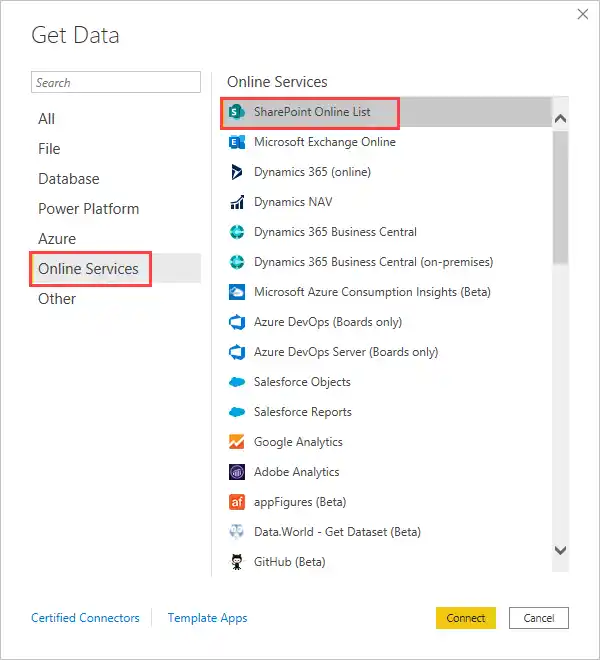Viewport: 600px width, 660px height.
Task: Click Azure Consumption Insights cloud icon
Action: [x=237, y=292]
